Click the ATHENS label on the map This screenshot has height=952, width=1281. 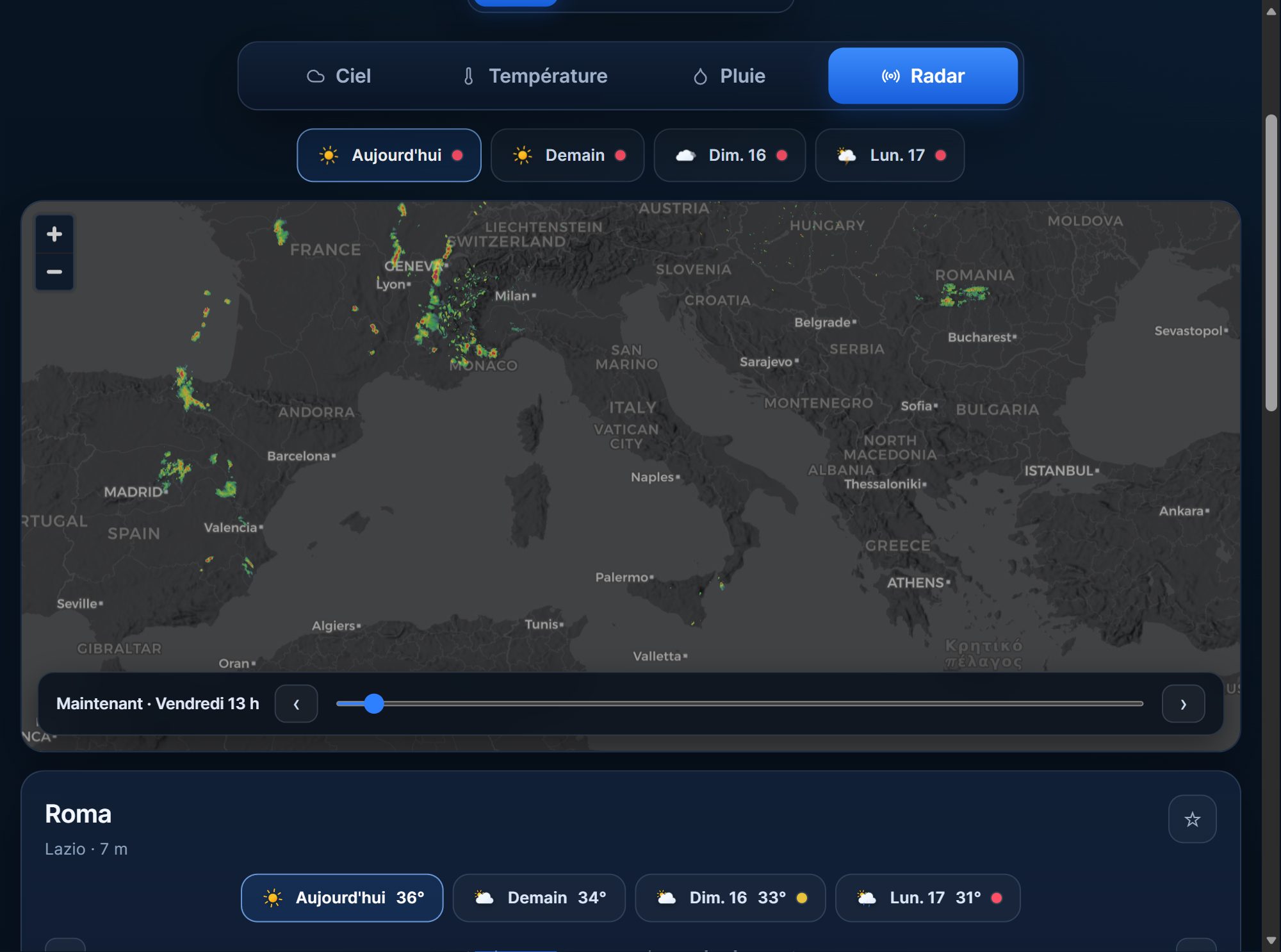pos(915,583)
